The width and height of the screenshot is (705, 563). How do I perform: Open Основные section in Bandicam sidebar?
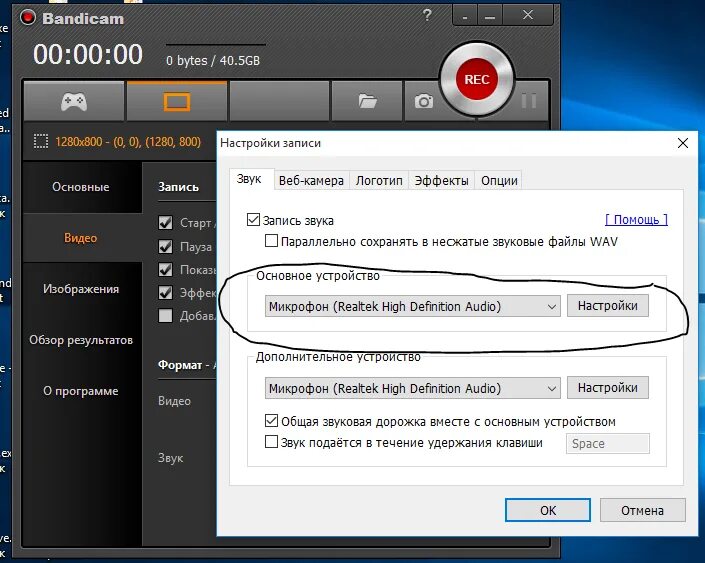pos(81,187)
